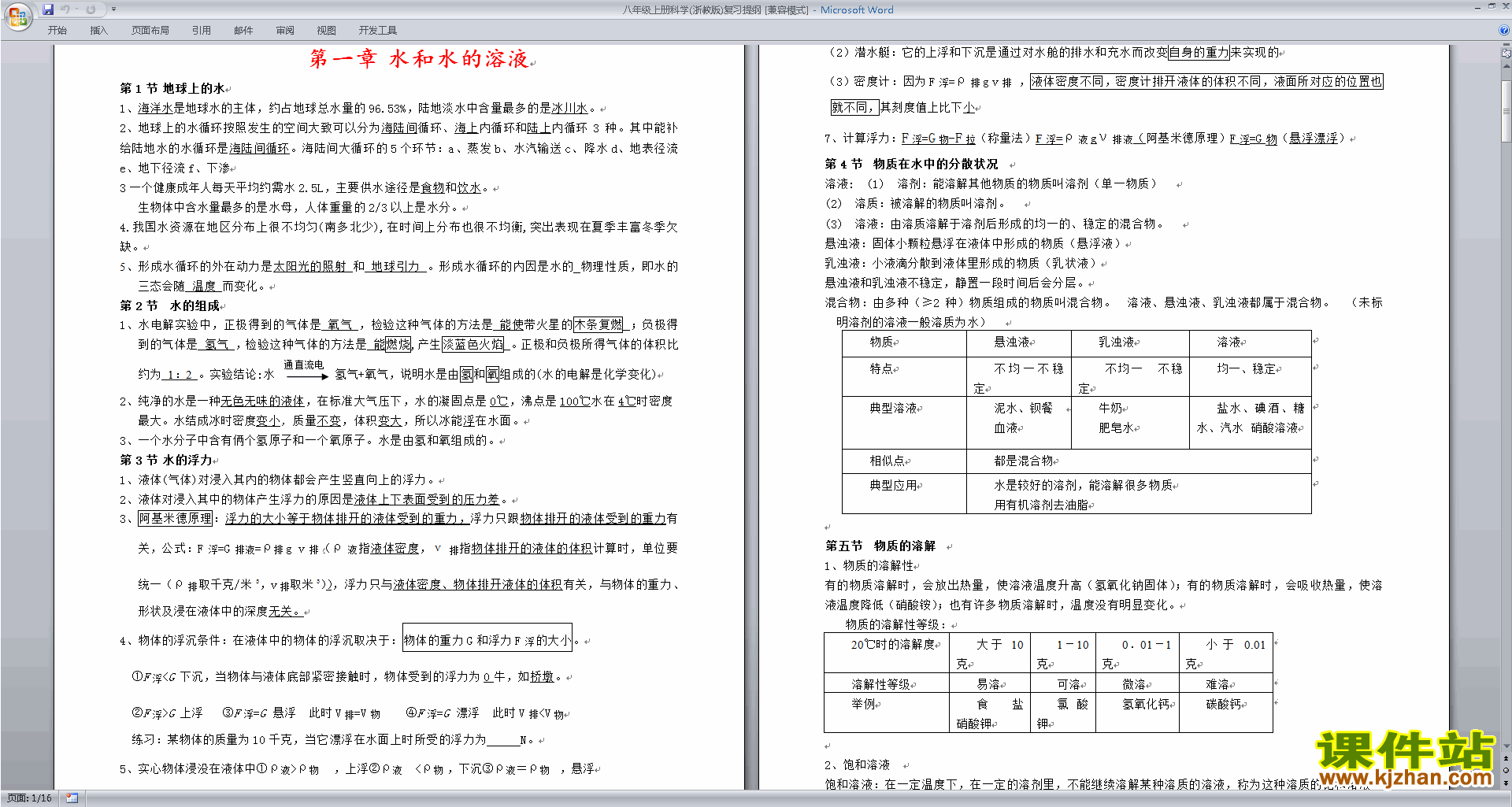Click the boxed text 阿基米德原理

point(176,518)
